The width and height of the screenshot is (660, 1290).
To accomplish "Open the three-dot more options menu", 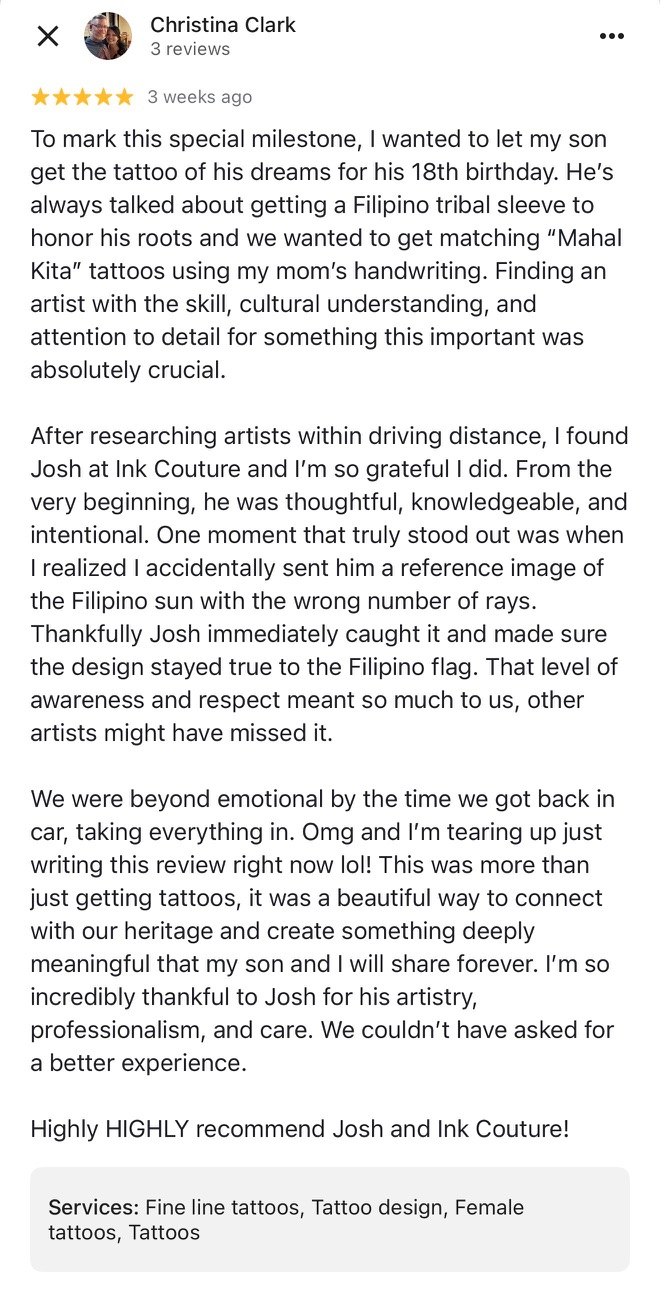I will point(611,37).
